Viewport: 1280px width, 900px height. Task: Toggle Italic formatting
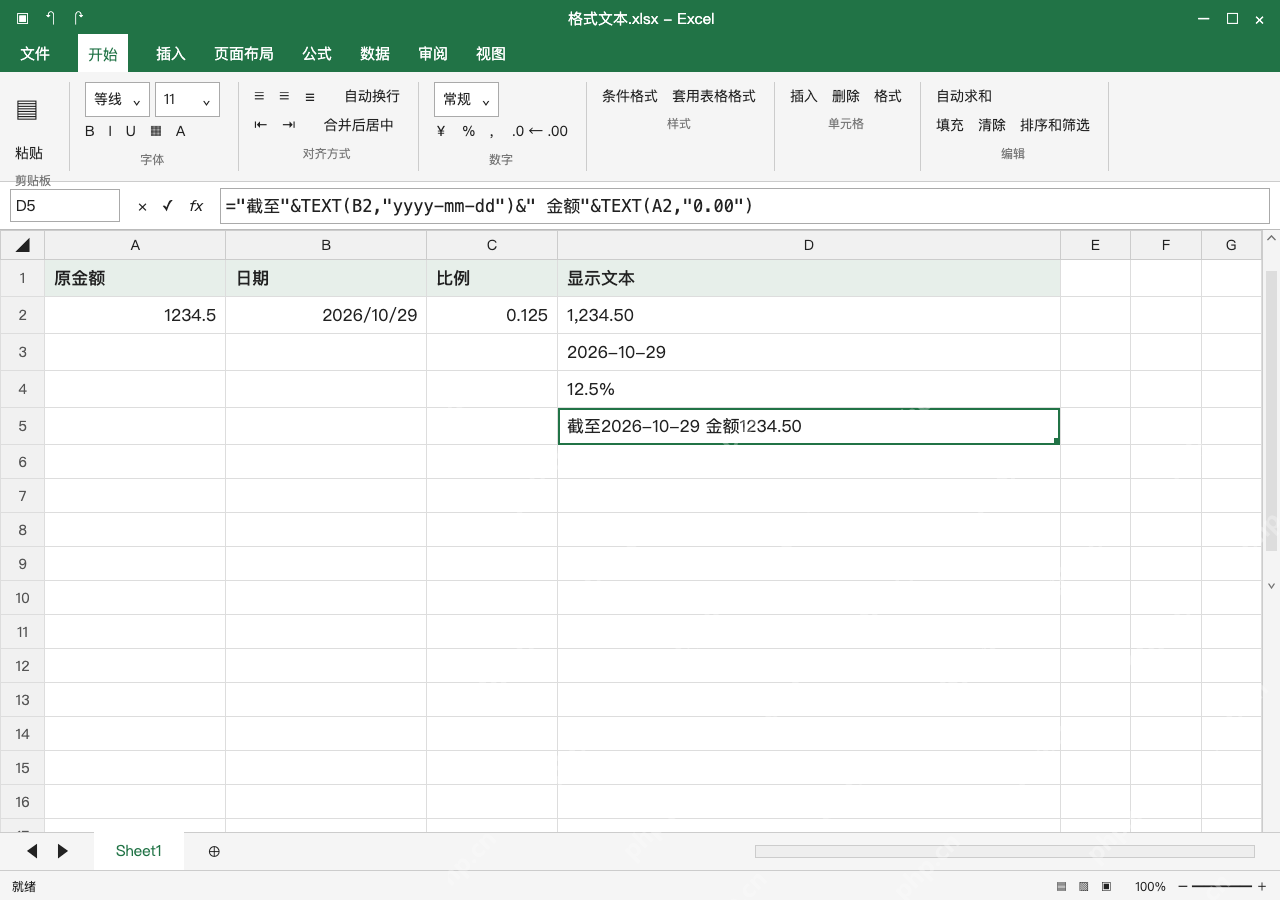[110, 131]
